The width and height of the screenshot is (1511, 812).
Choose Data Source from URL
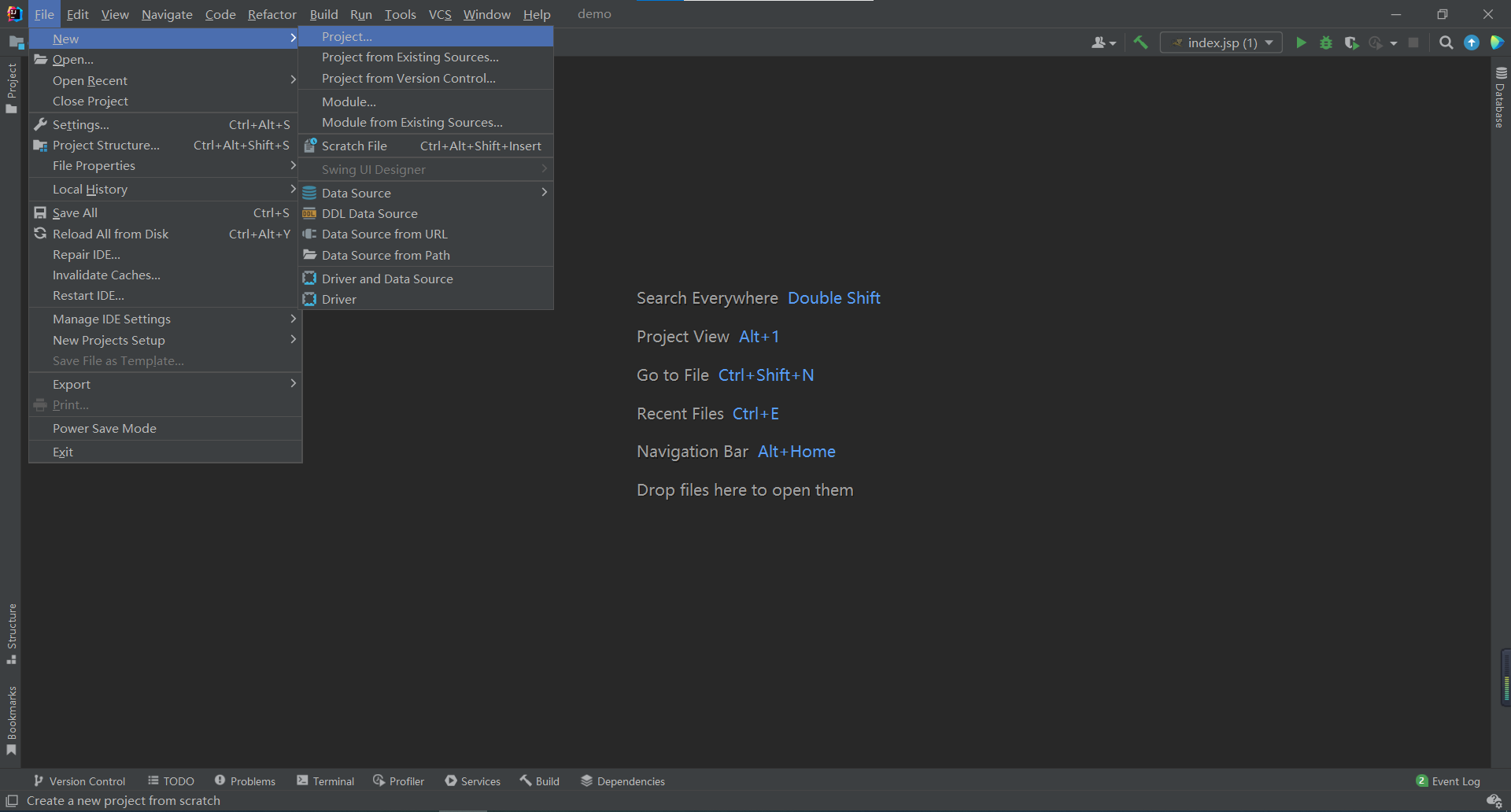pos(426,234)
